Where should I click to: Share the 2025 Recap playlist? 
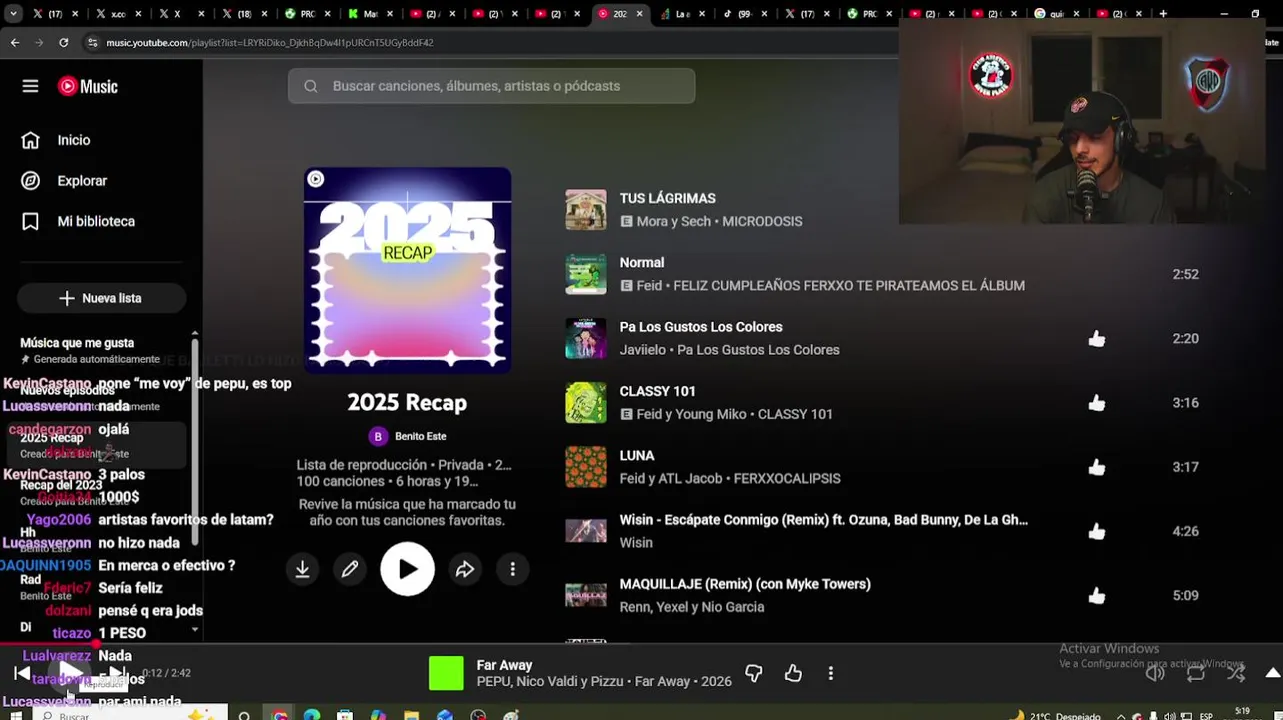tap(465, 569)
